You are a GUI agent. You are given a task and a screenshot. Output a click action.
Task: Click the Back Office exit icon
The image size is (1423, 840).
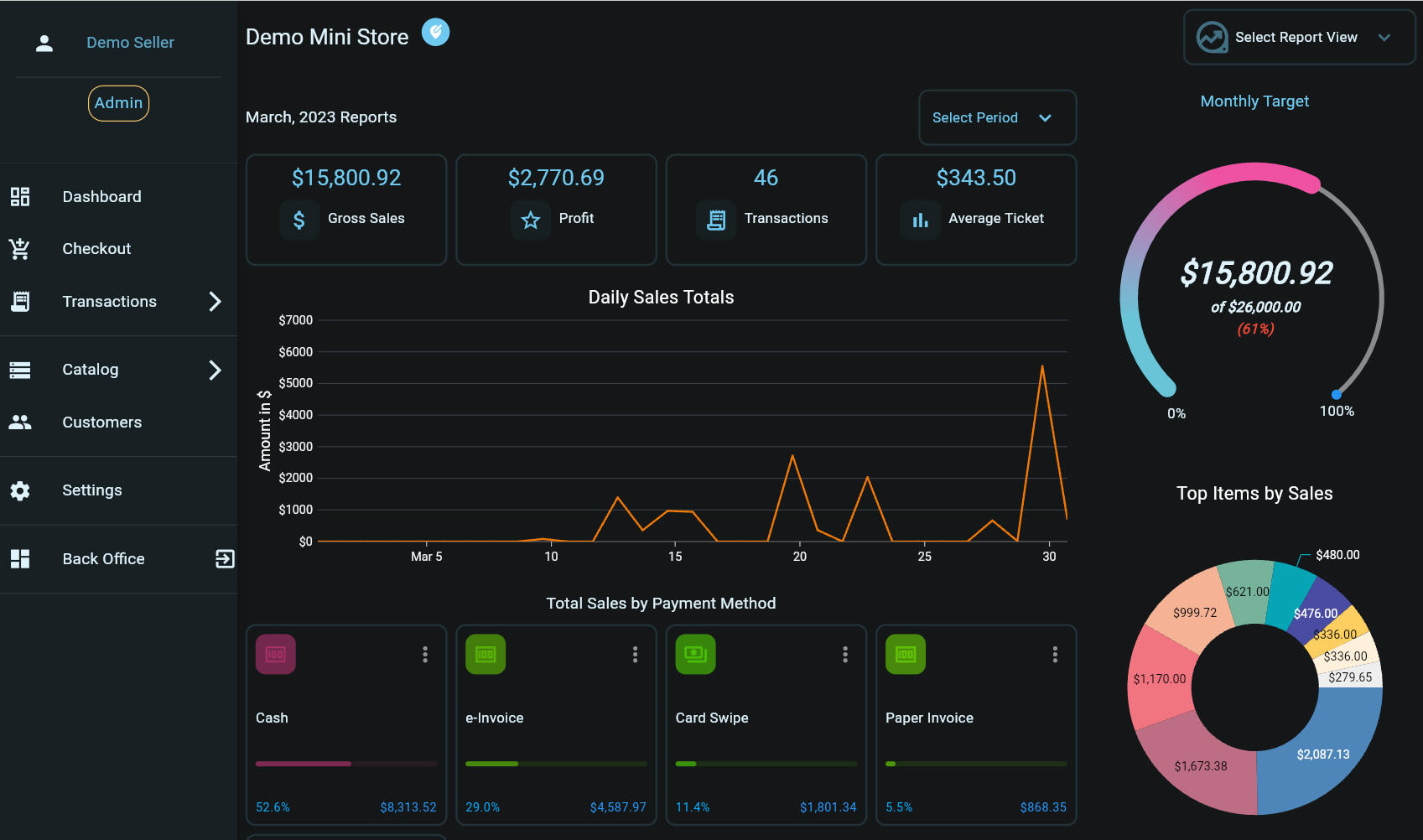(x=225, y=559)
